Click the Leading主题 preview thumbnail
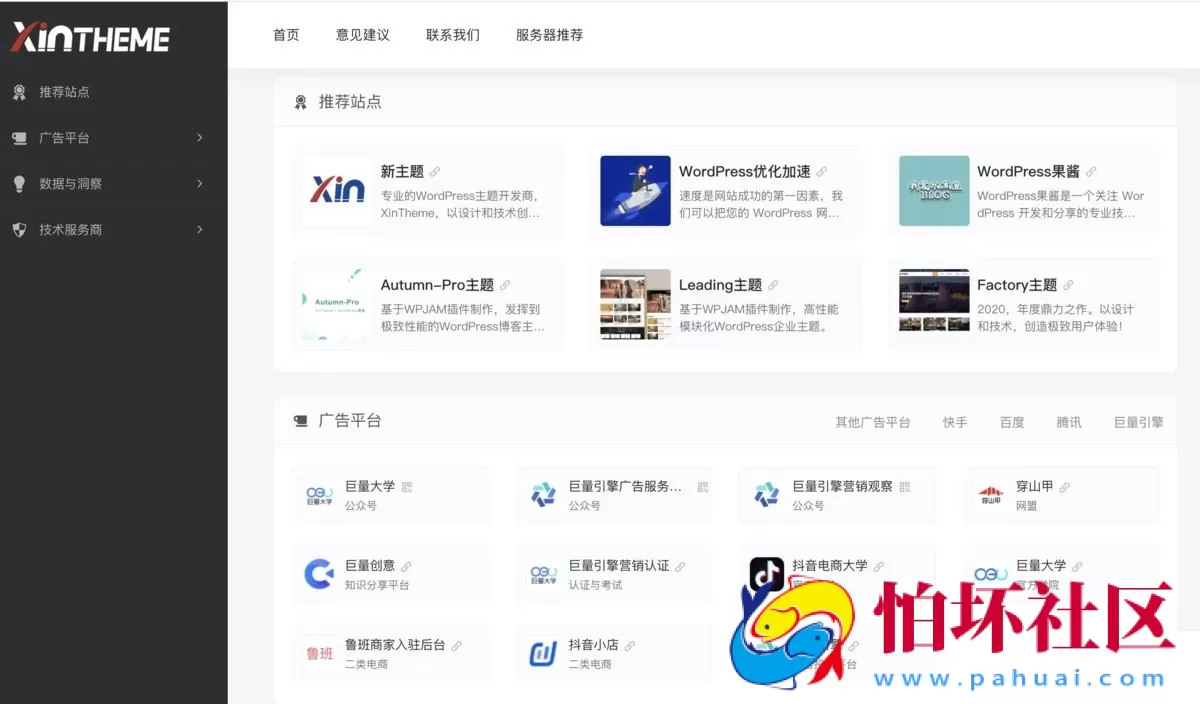The width and height of the screenshot is (1200, 704). [634, 303]
